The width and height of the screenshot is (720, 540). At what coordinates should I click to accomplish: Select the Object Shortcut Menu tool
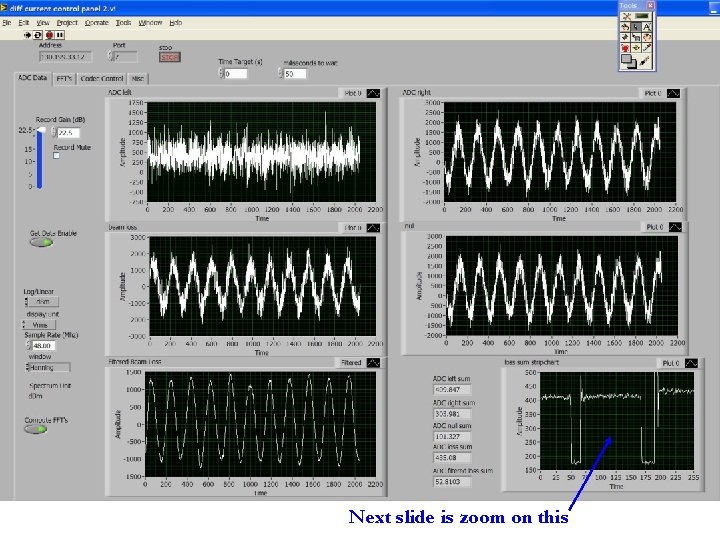636,37
